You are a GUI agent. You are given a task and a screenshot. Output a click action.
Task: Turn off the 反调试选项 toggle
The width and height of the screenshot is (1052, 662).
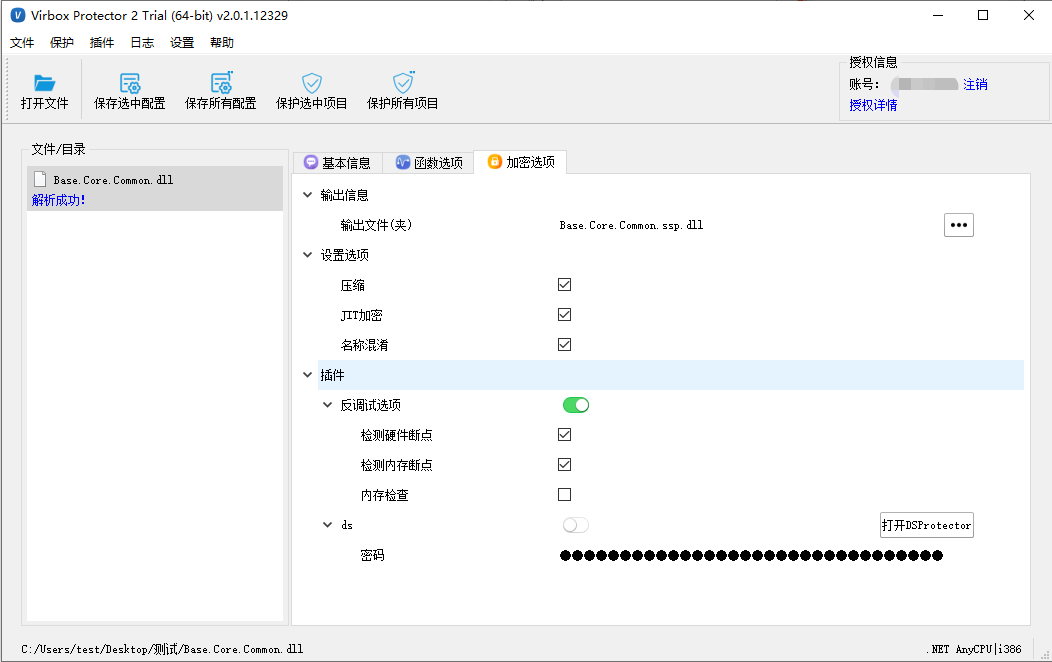click(x=576, y=404)
